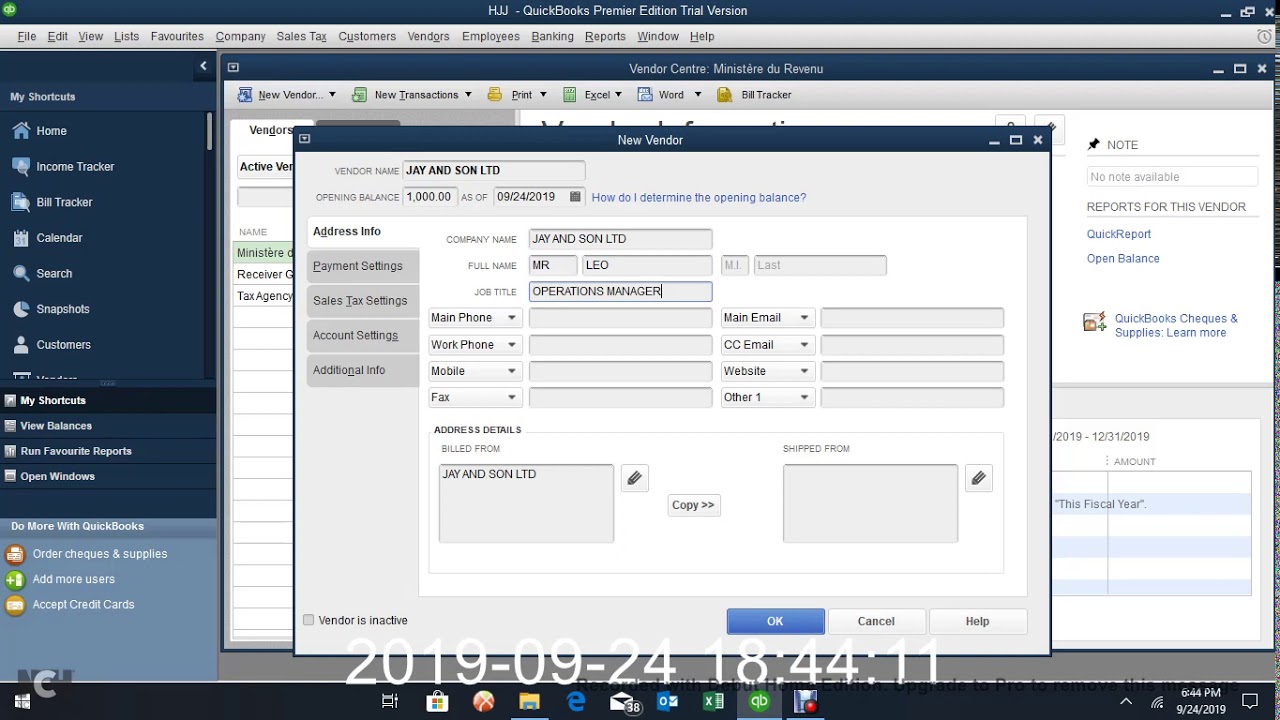This screenshot has height=720, width=1280.
Task: Open the Open Balance report link
Action: coord(1123,259)
